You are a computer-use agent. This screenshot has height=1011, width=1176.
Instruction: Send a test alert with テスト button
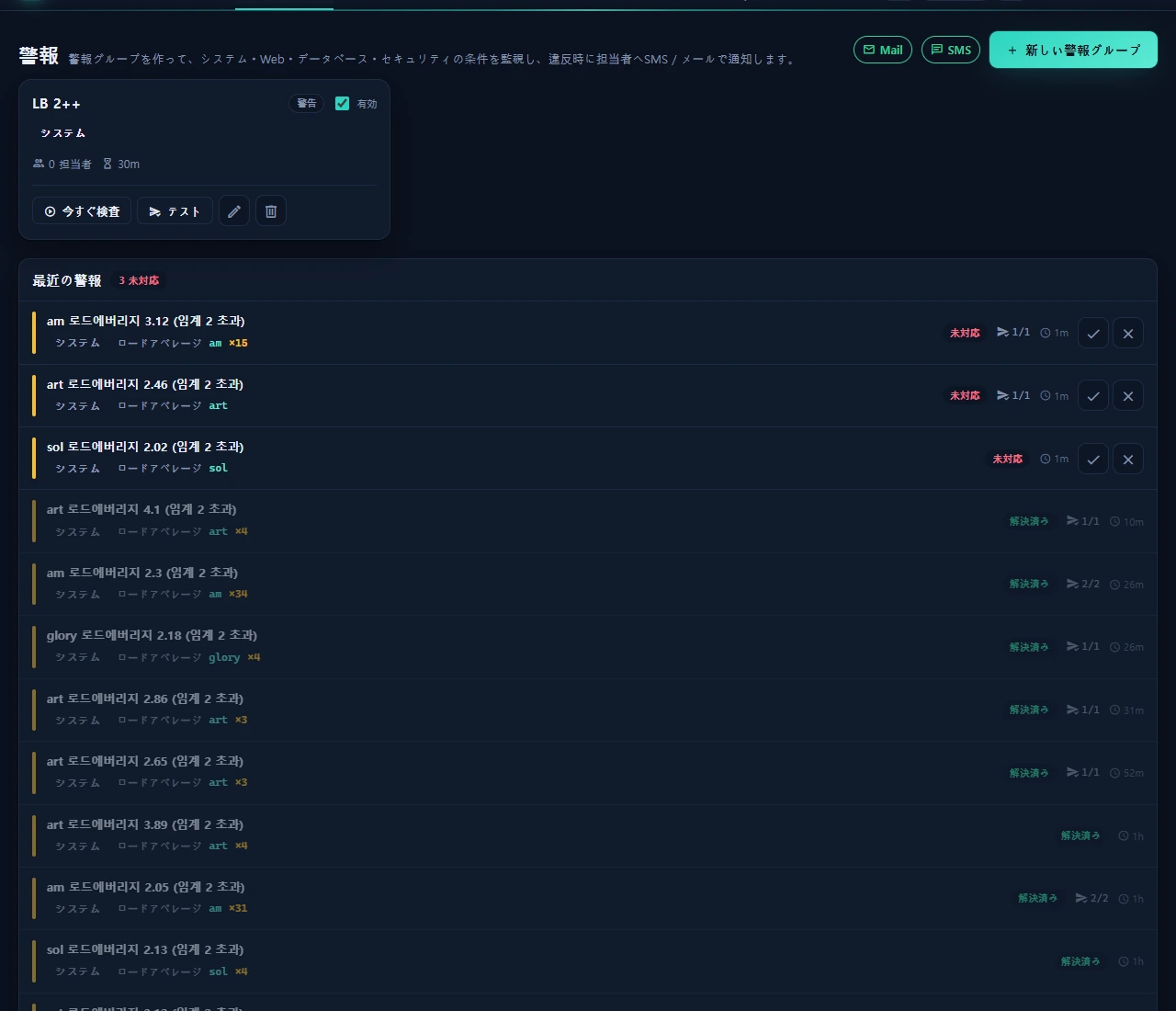point(175,211)
